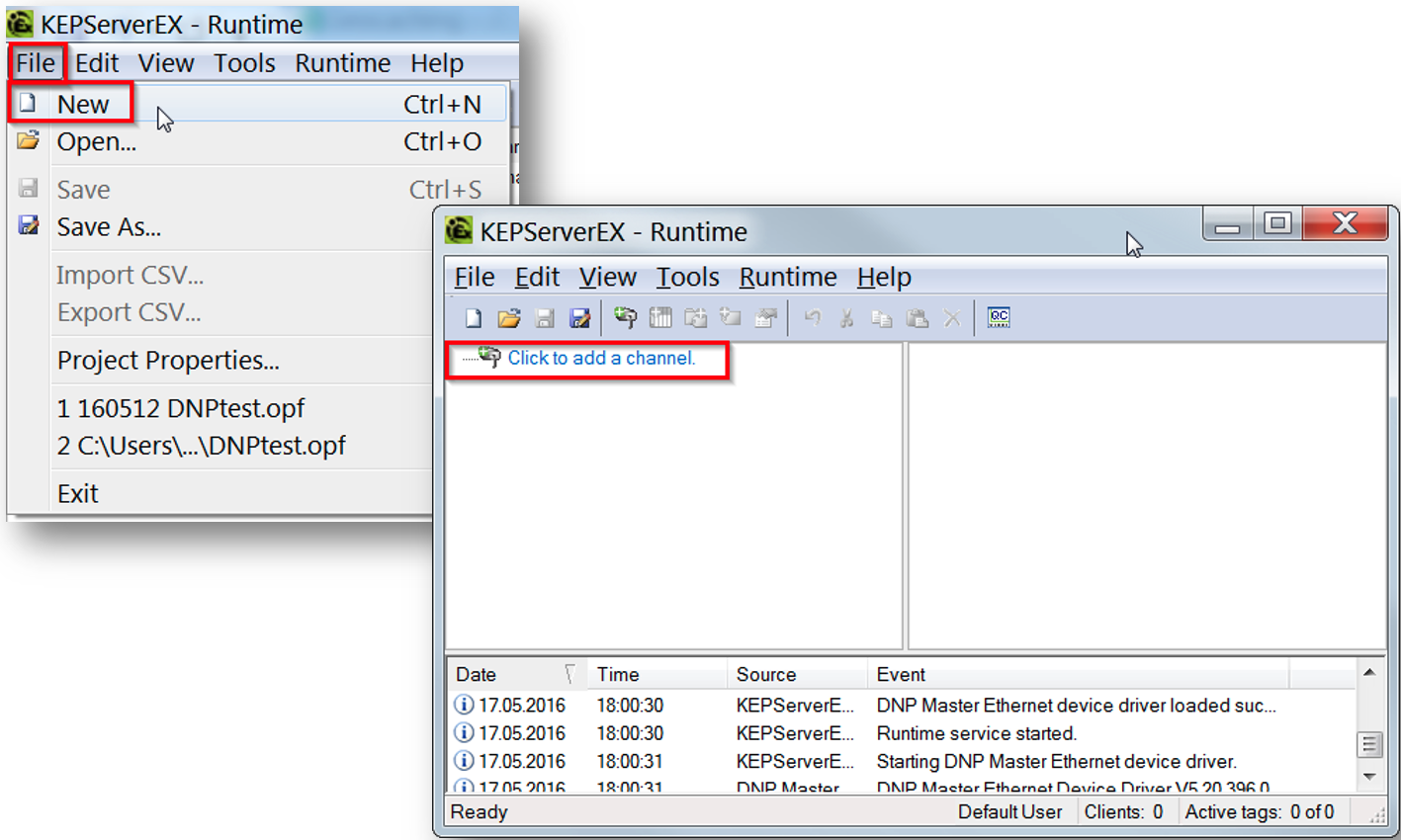Click the channel icon beside 'Click to add a channel'
The image size is (1401, 840).
489,357
